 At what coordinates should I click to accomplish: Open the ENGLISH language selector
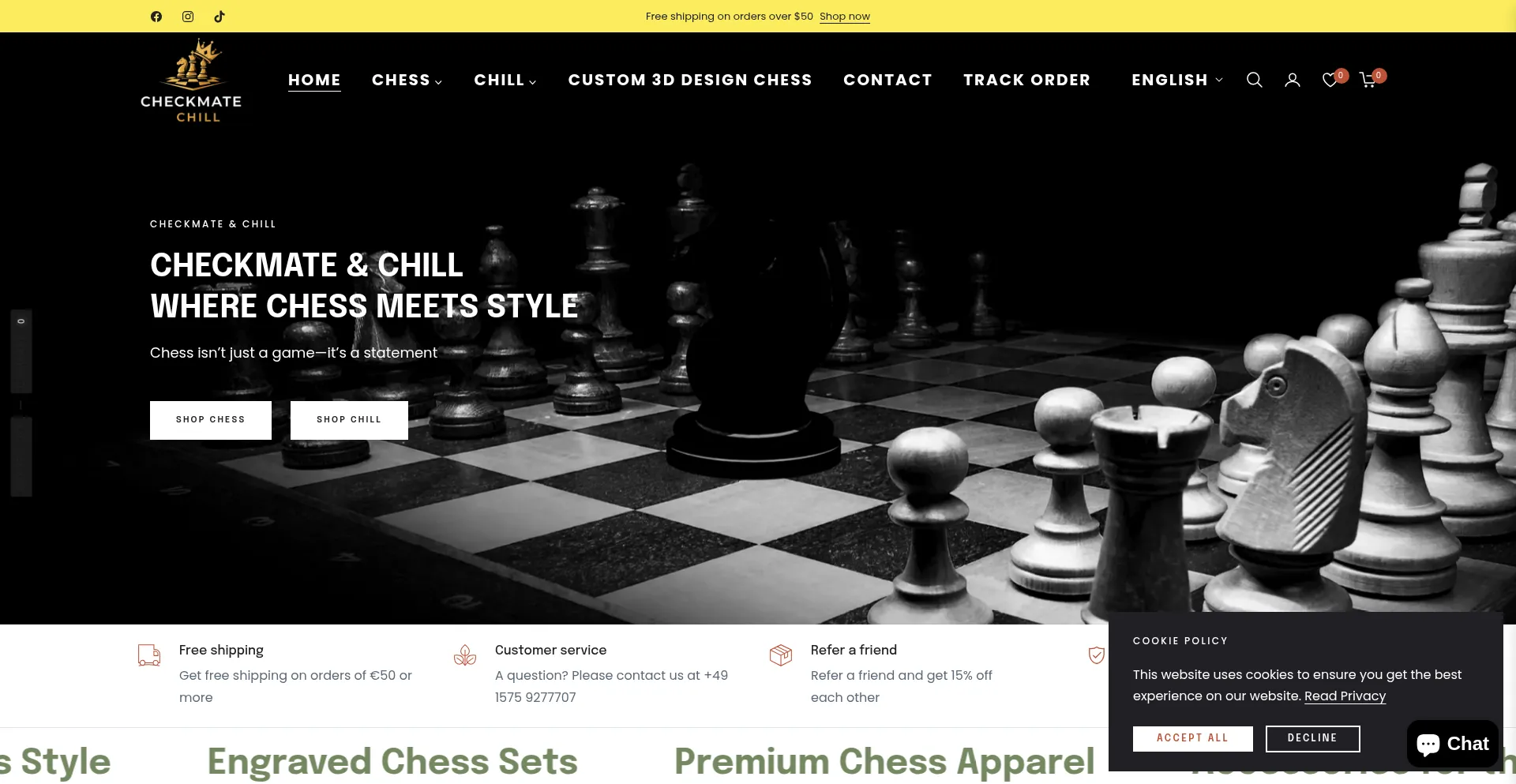click(x=1176, y=80)
